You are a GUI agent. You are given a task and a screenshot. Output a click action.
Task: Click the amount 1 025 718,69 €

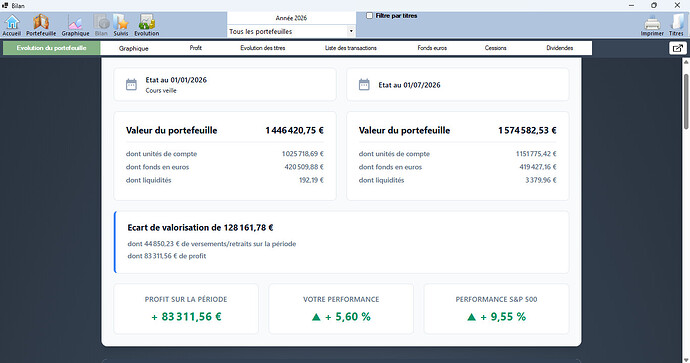pyautogui.click(x=303, y=154)
